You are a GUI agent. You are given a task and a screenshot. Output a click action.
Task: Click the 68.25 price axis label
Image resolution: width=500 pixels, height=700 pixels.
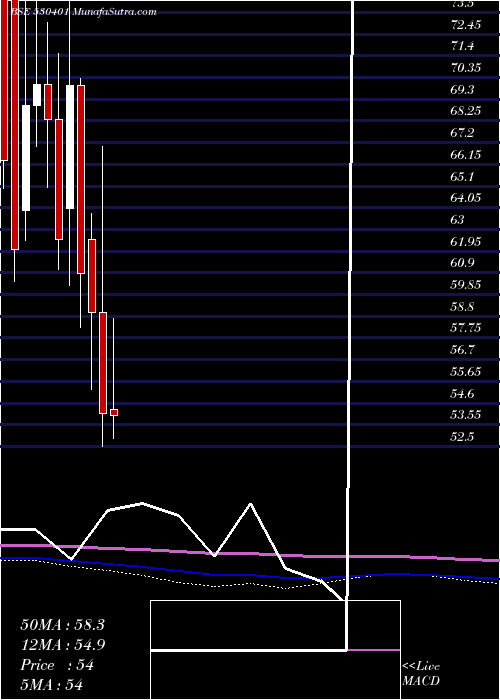pyautogui.click(x=466, y=112)
